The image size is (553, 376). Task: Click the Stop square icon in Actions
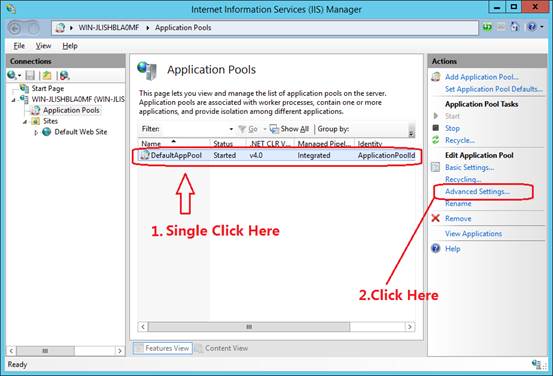pyautogui.click(x=436, y=128)
